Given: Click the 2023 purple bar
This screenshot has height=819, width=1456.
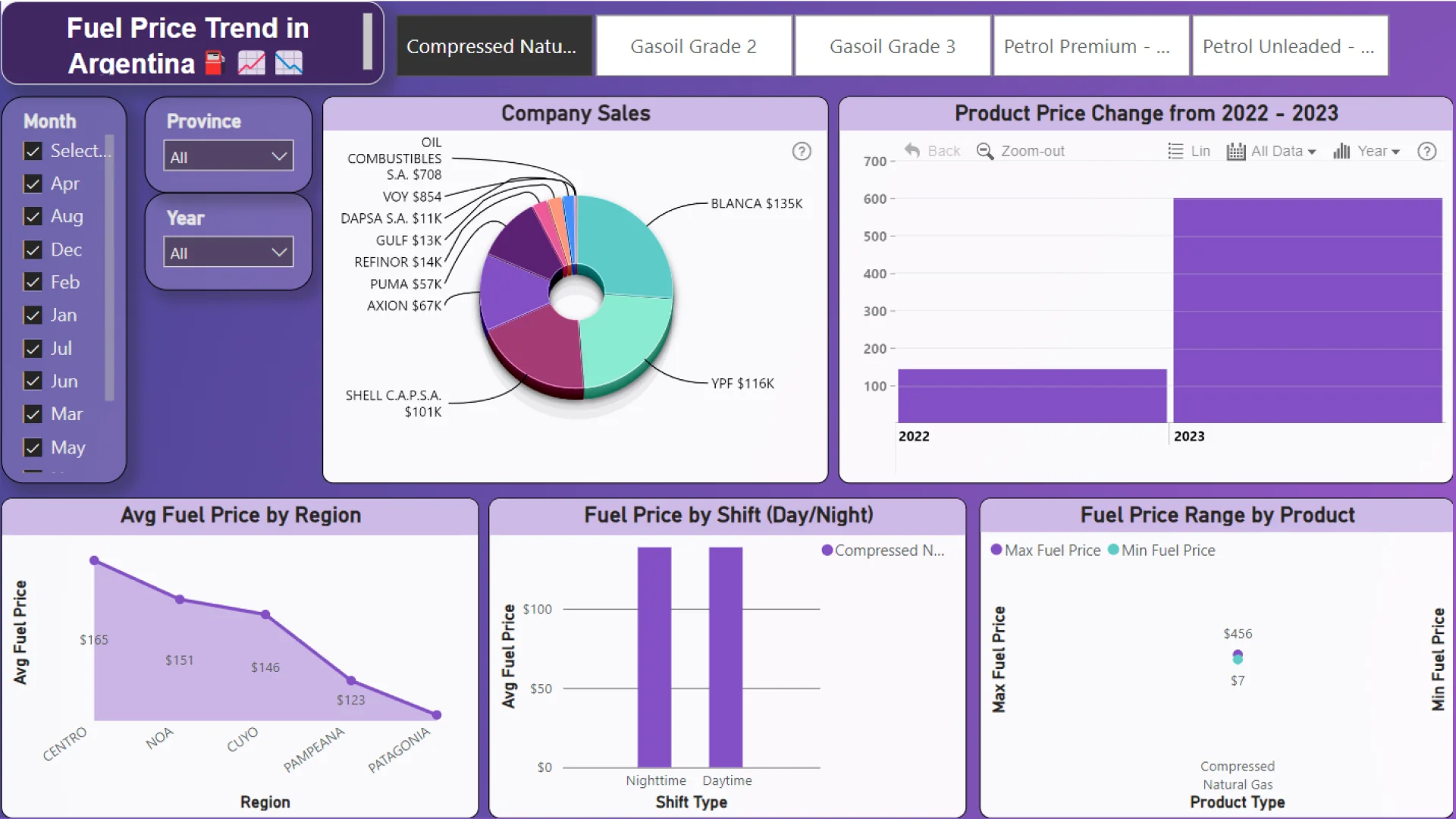Looking at the screenshot, I should 1307,310.
